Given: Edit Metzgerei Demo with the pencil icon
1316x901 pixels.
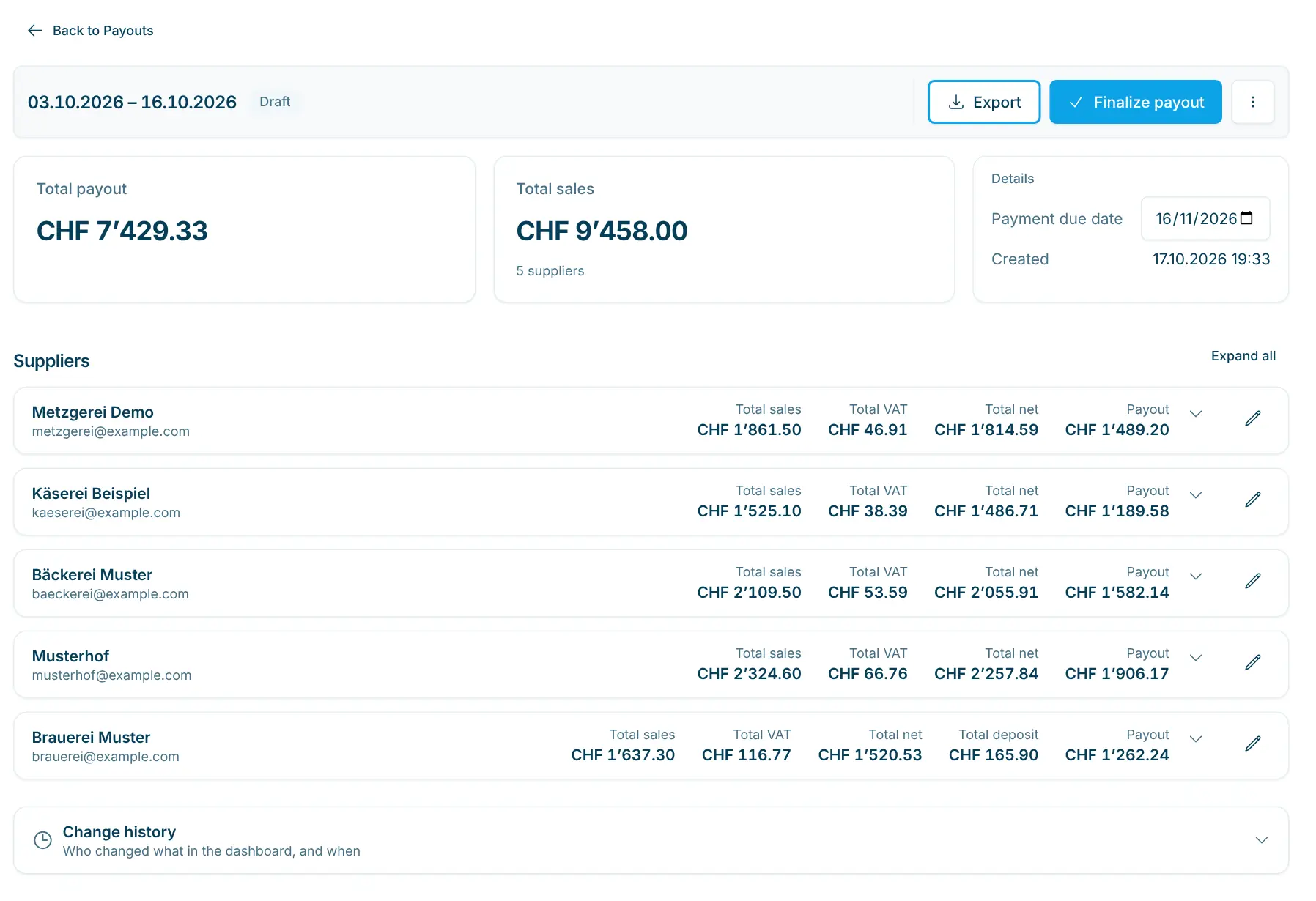Looking at the screenshot, I should (1252, 418).
